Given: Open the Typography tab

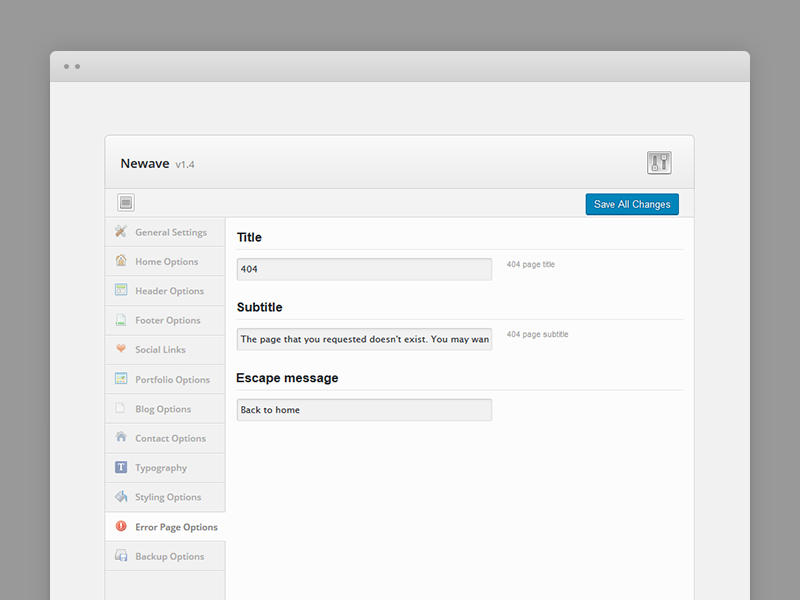Looking at the screenshot, I should point(165,468).
